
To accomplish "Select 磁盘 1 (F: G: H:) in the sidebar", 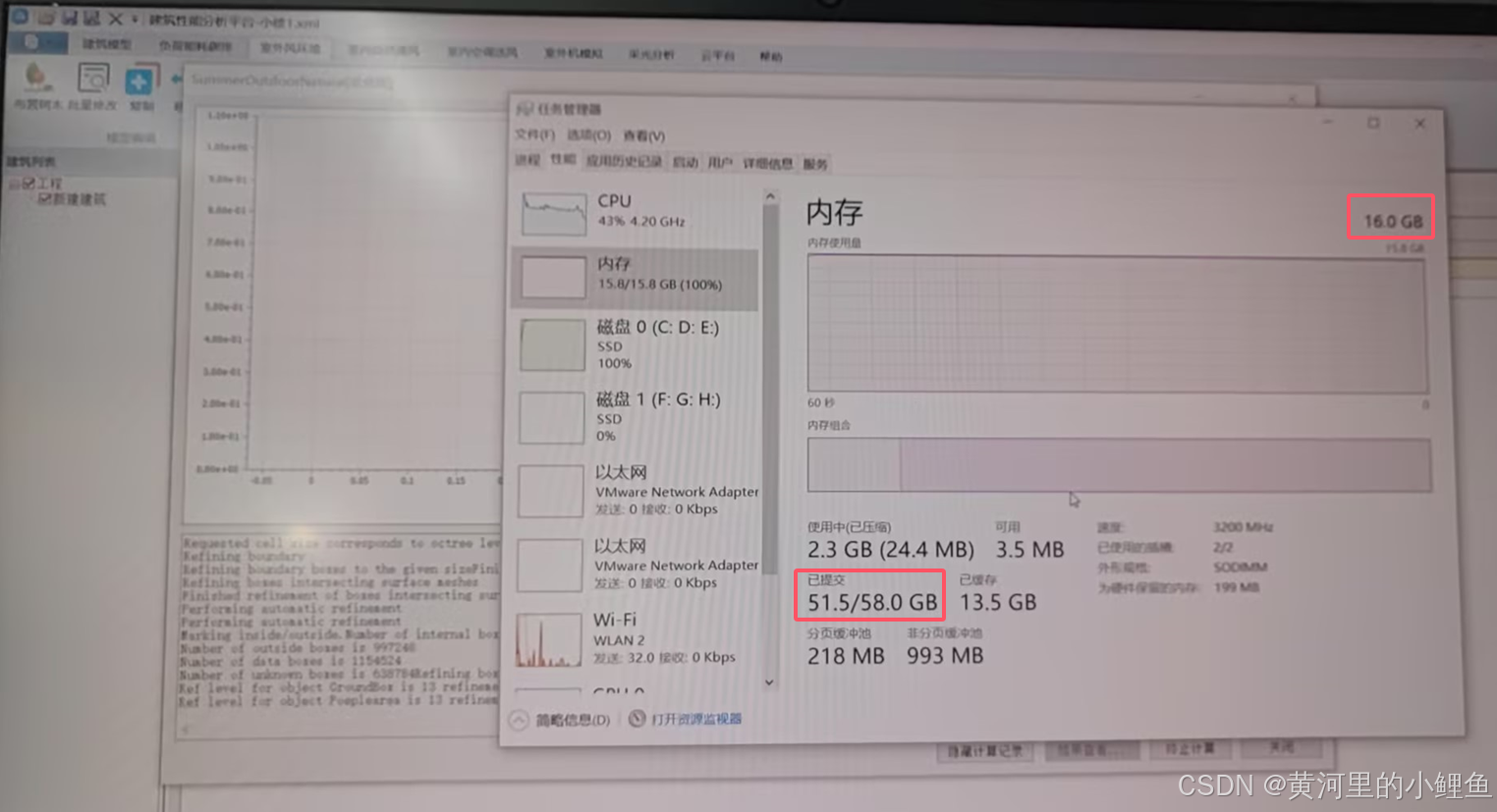I will [x=636, y=417].
